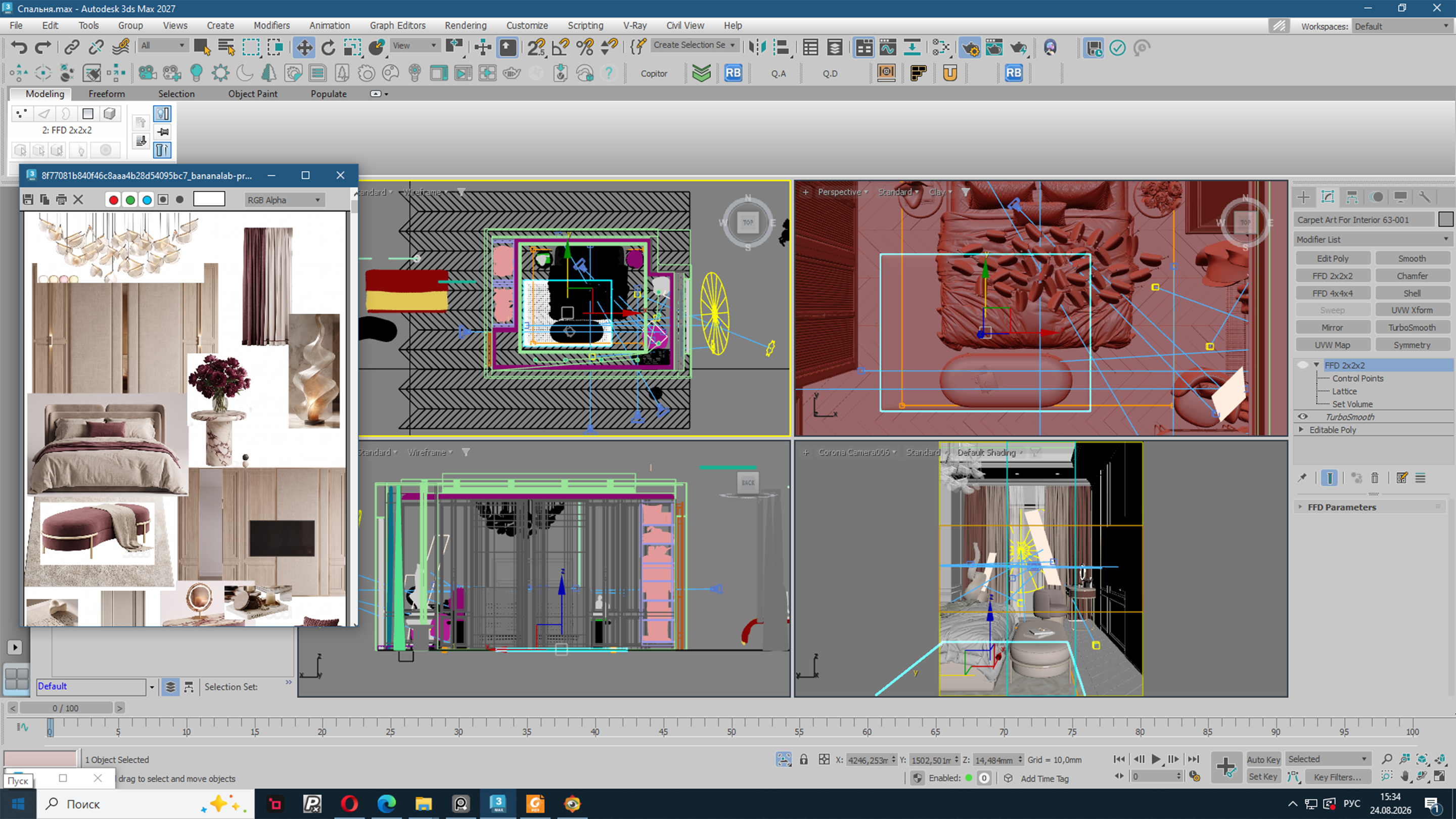Toggle FFD 2x2x2 modifier visibility eye
This screenshot has height=819, width=1456.
tap(1303, 365)
